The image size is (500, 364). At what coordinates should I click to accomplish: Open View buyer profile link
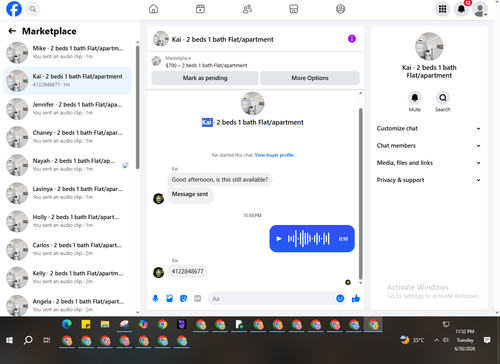(274, 155)
